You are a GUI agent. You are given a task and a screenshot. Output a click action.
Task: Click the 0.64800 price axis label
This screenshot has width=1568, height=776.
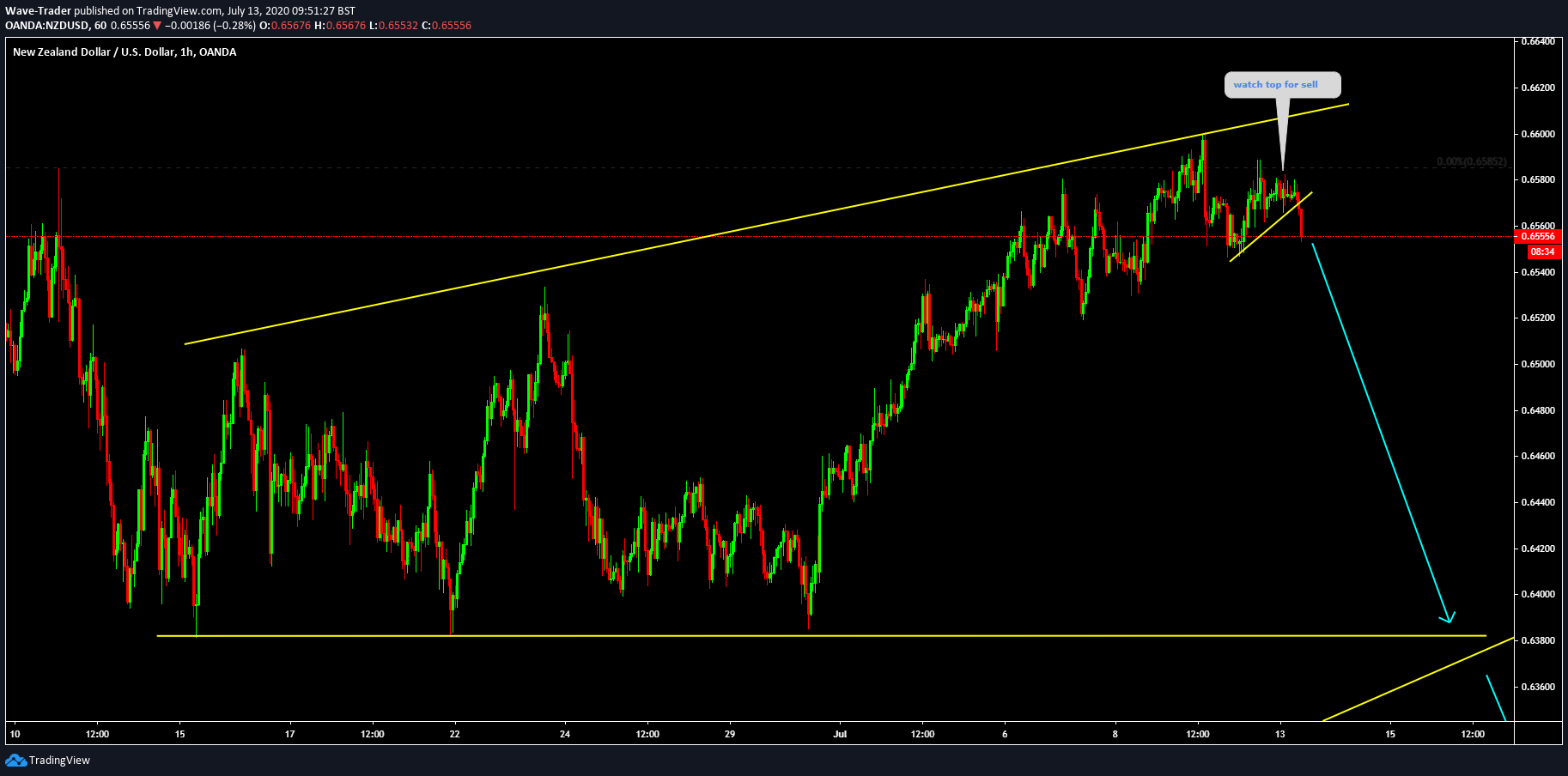point(1538,410)
